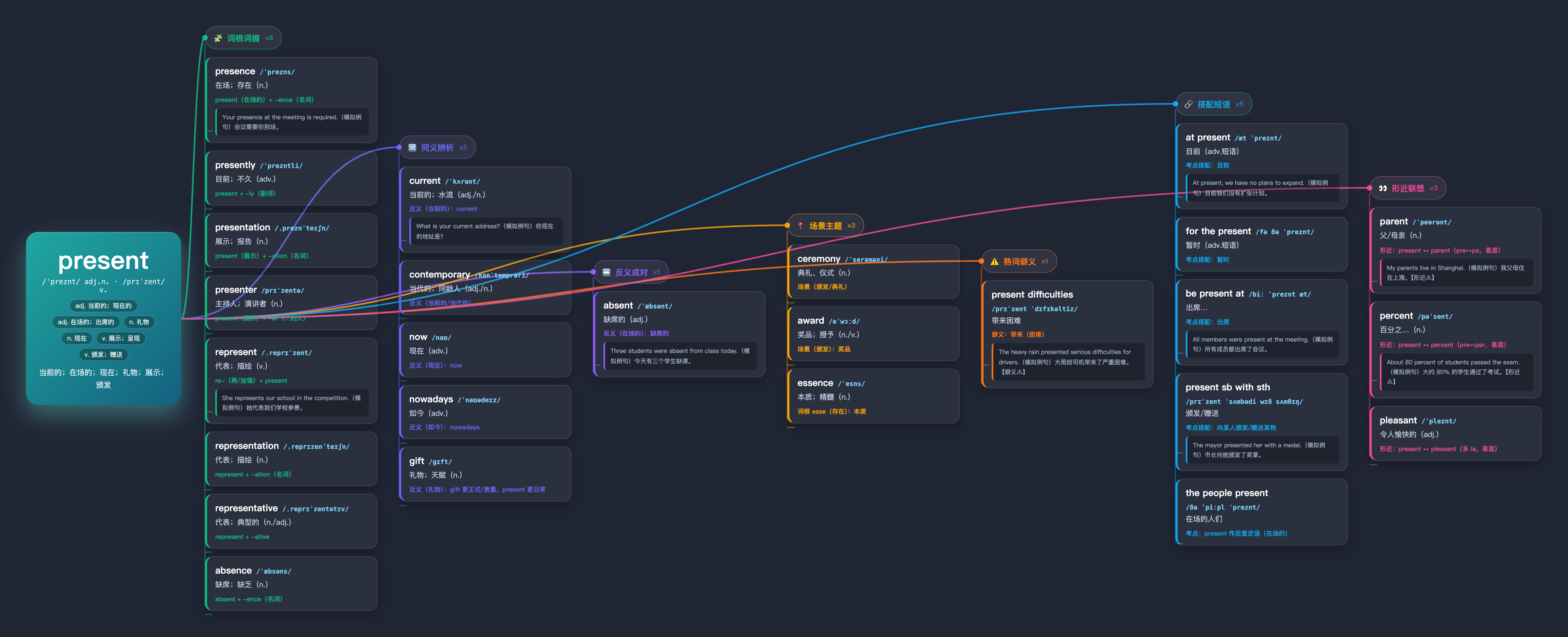Image resolution: width=1568 pixels, height=637 pixels.
Task: Click the example "Your presence at the meeting is required"
Action: [292, 122]
